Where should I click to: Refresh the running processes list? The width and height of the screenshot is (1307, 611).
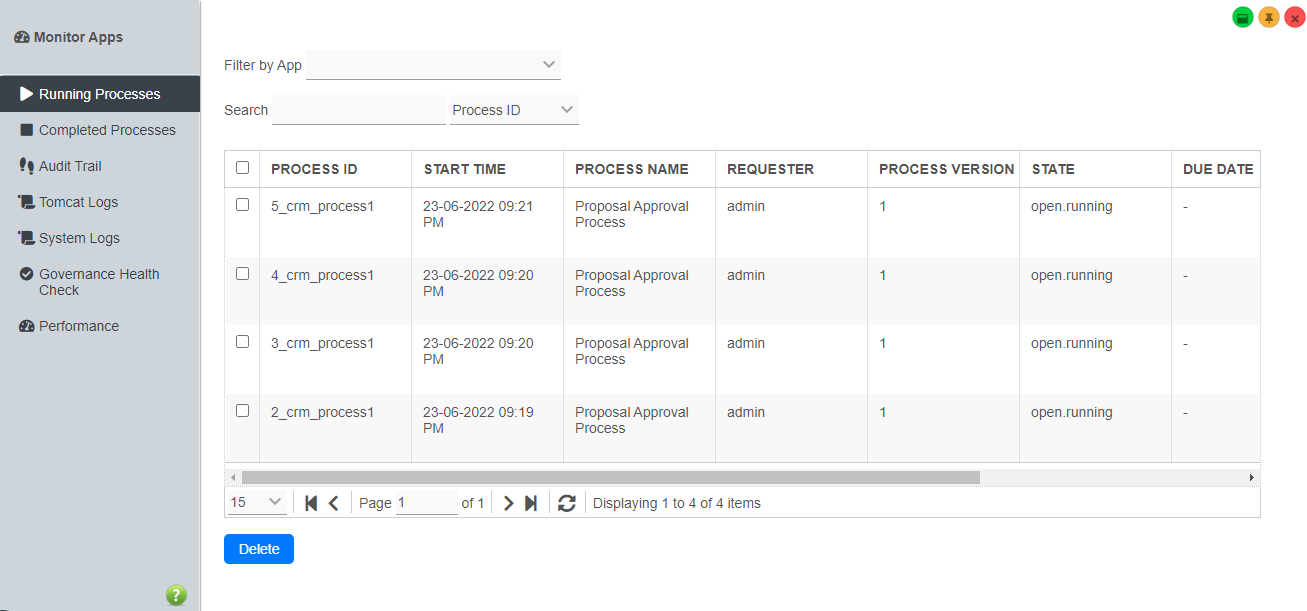click(x=567, y=503)
